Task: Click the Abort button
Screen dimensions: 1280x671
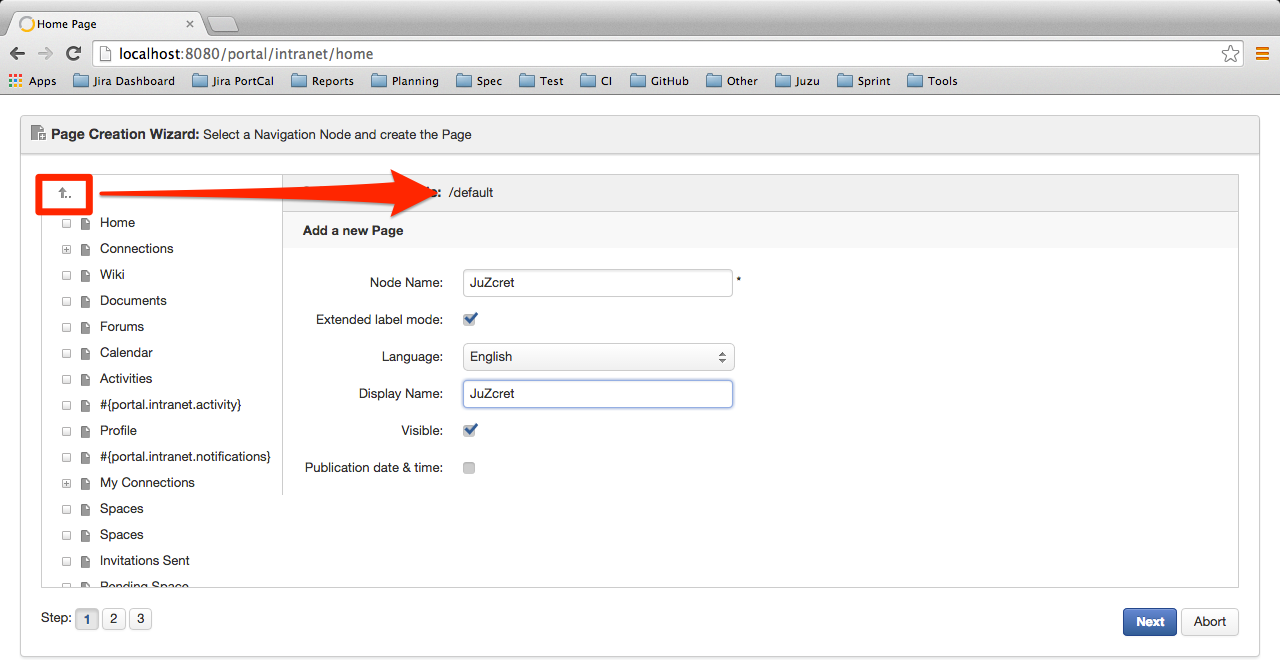Action: point(1210,622)
